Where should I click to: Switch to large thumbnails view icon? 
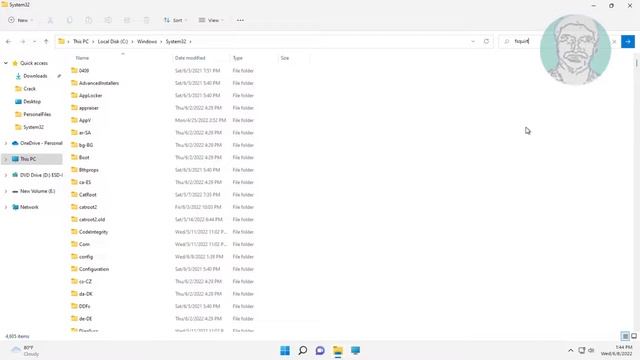[x=634, y=336]
